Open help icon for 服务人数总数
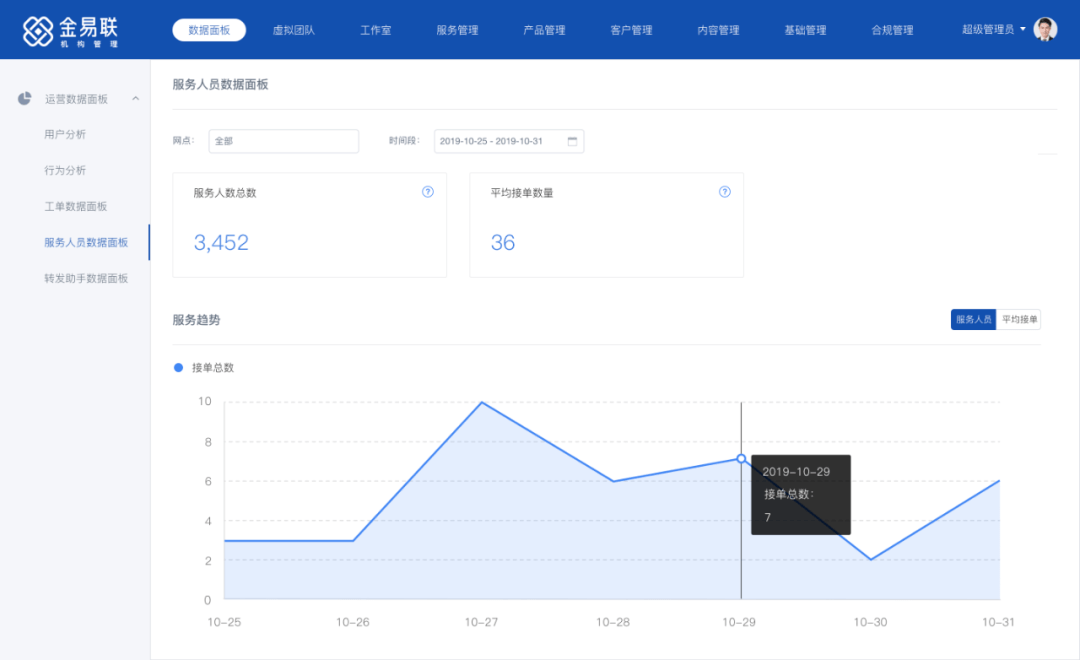 428,192
